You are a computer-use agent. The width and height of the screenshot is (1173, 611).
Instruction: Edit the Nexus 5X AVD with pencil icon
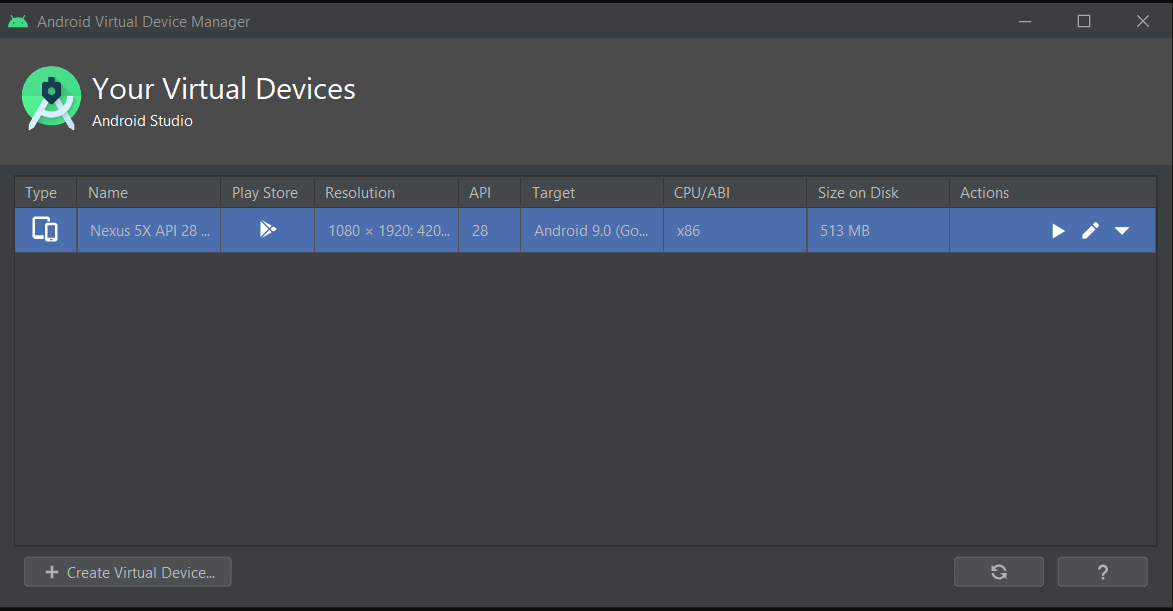[1090, 230]
